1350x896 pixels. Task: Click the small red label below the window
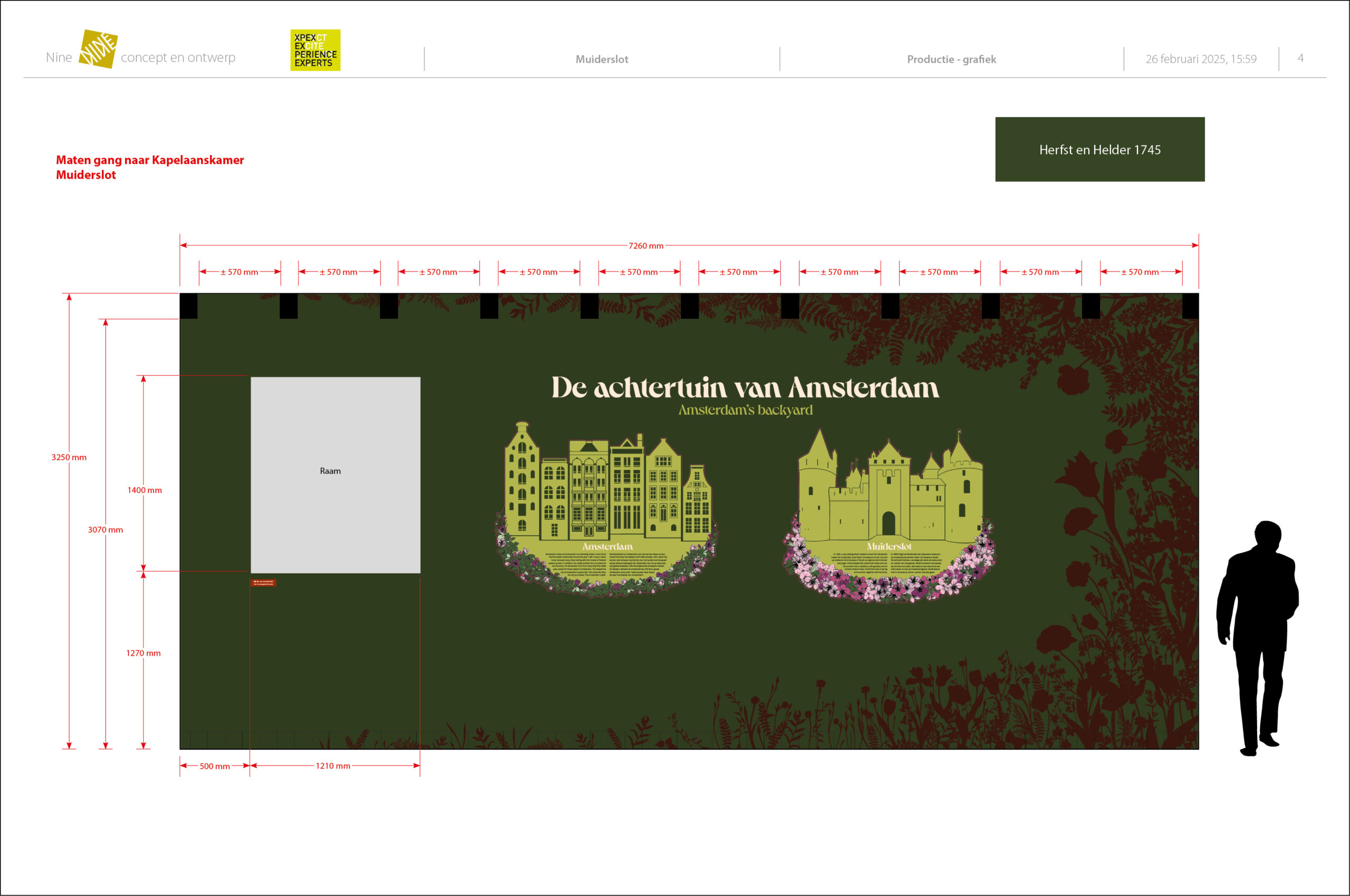pos(264,583)
